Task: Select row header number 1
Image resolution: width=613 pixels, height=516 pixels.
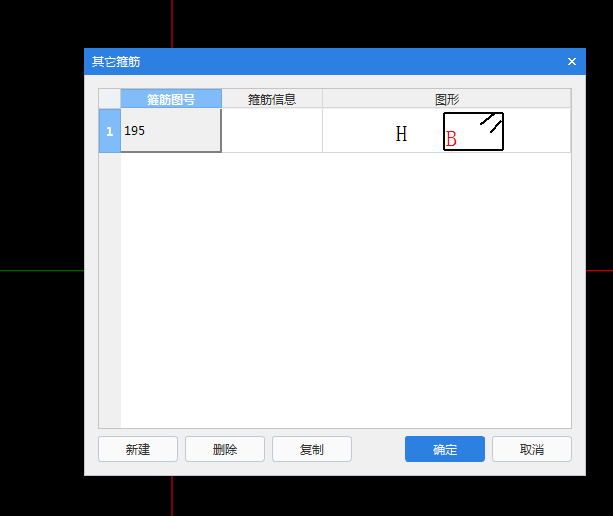Action: [110, 131]
